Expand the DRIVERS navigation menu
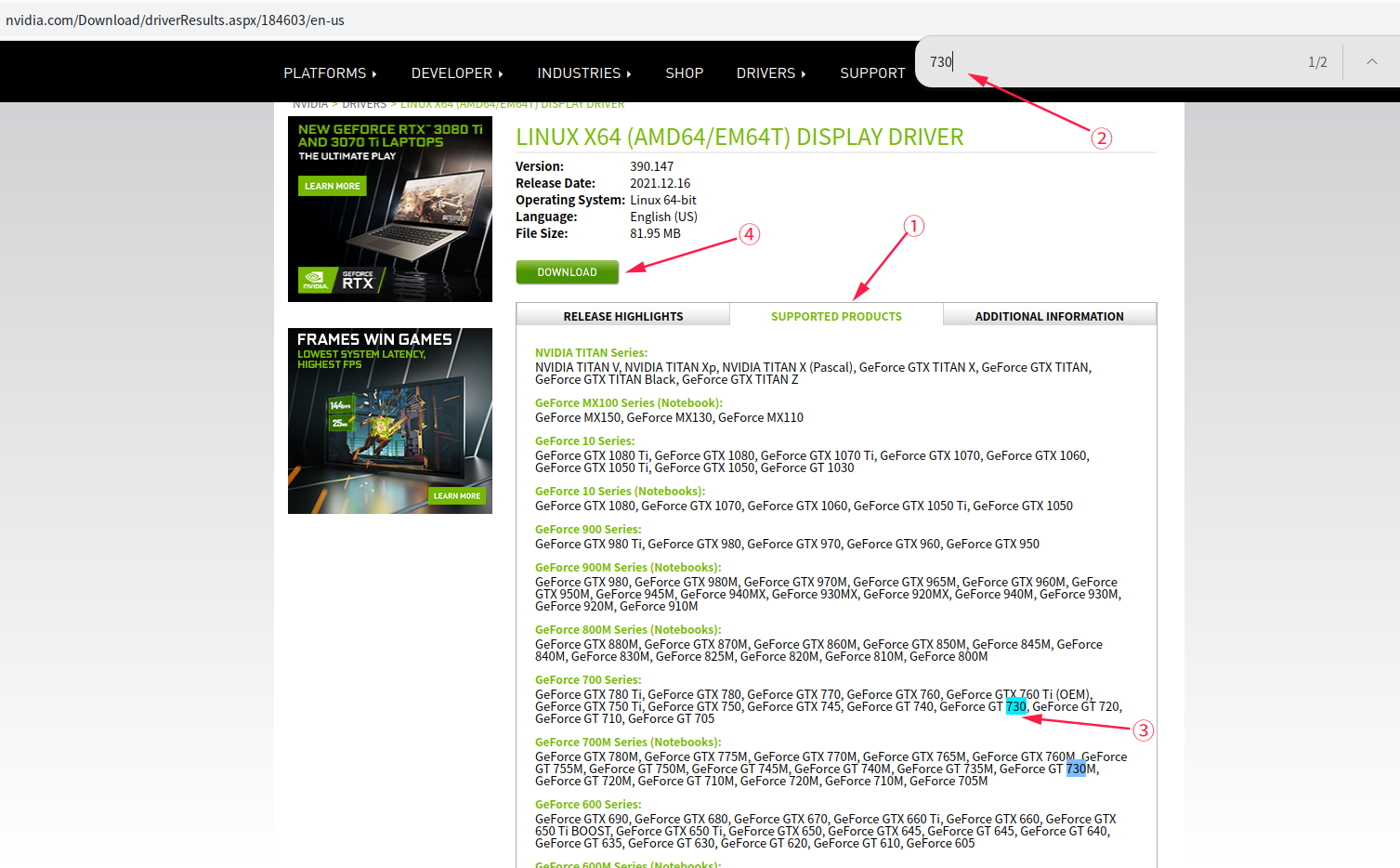1400x868 pixels. pyautogui.click(x=771, y=73)
